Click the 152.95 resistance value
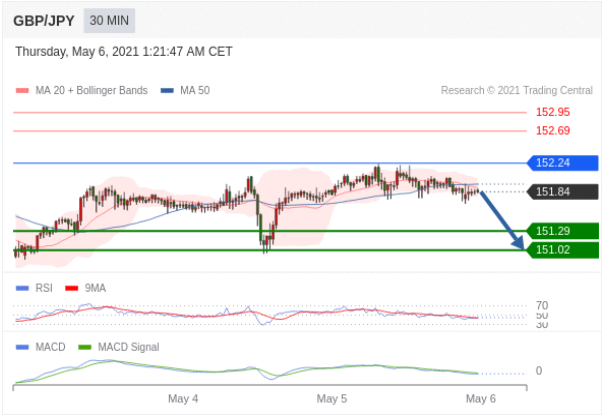603x415 pixels. point(553,112)
